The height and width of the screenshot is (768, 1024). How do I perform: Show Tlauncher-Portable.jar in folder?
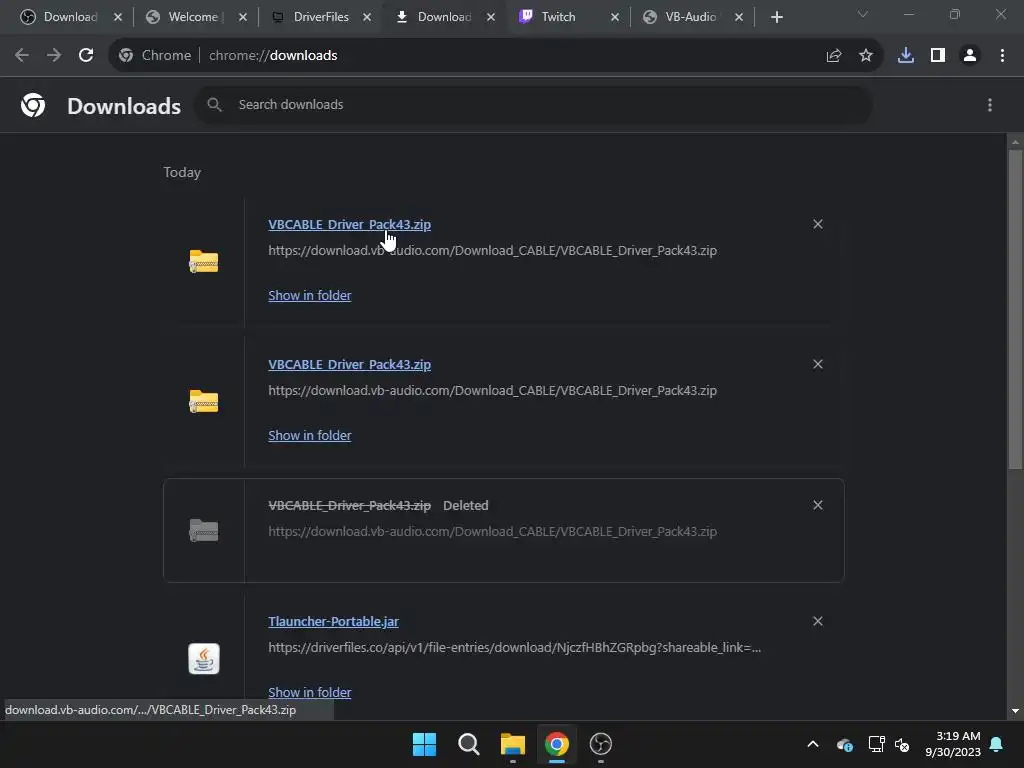coord(310,692)
